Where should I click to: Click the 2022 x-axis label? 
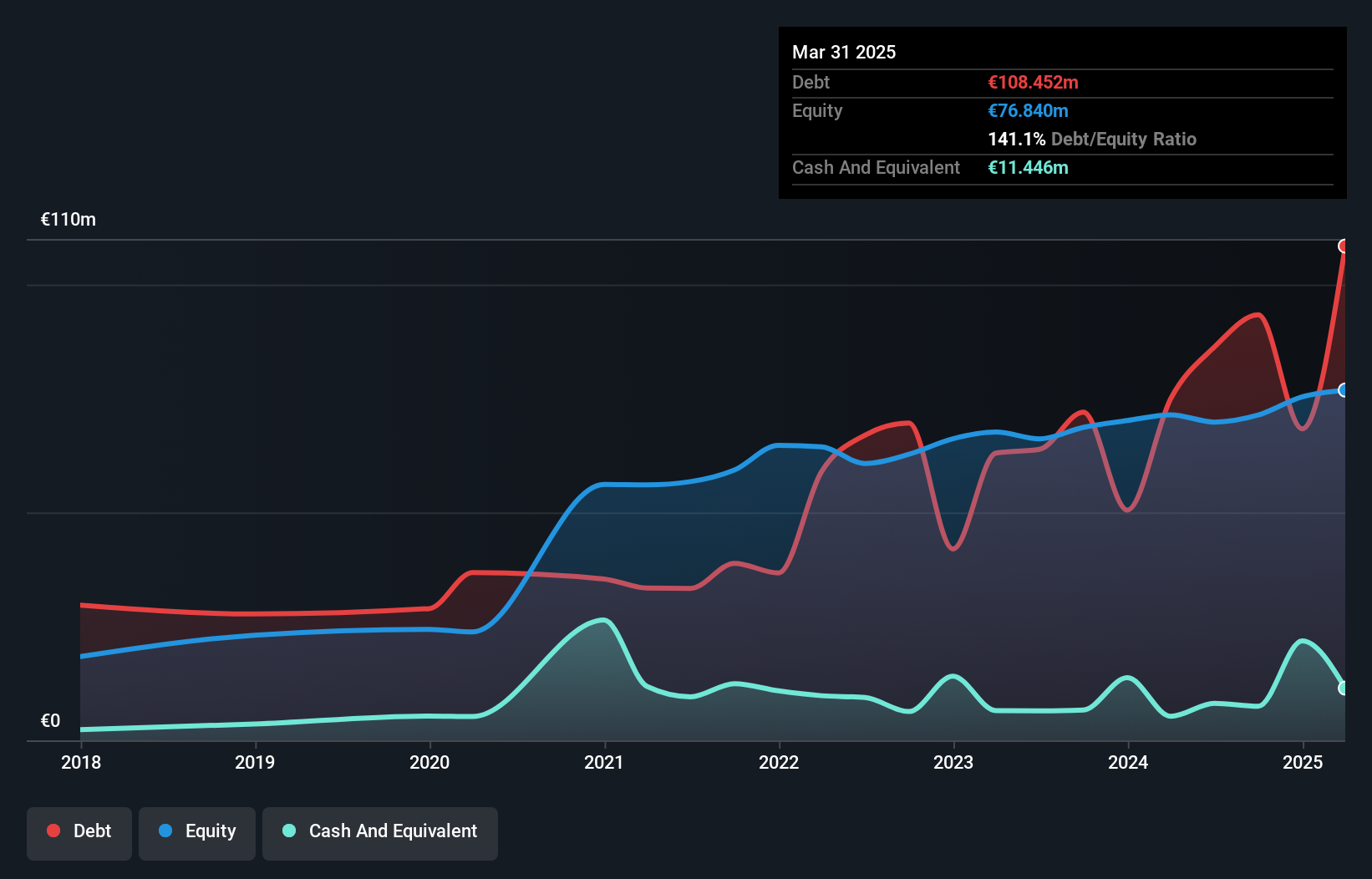[x=779, y=762]
